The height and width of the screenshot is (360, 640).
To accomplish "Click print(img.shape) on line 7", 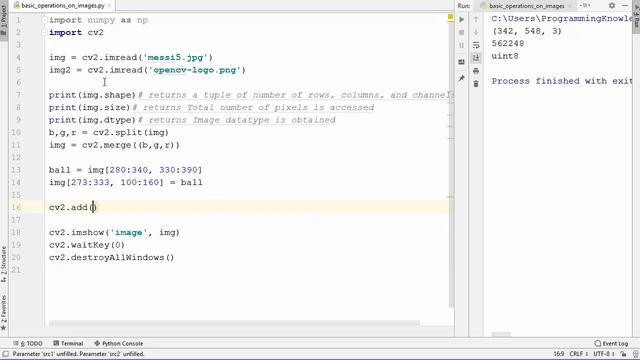I will click(x=92, y=95).
